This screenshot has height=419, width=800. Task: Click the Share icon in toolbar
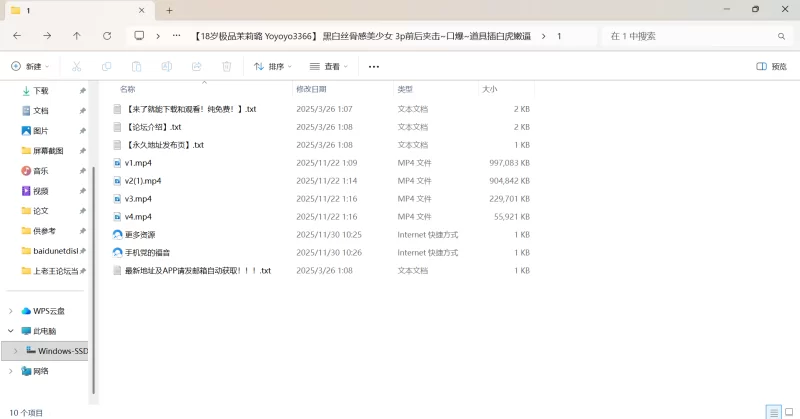tap(196, 66)
